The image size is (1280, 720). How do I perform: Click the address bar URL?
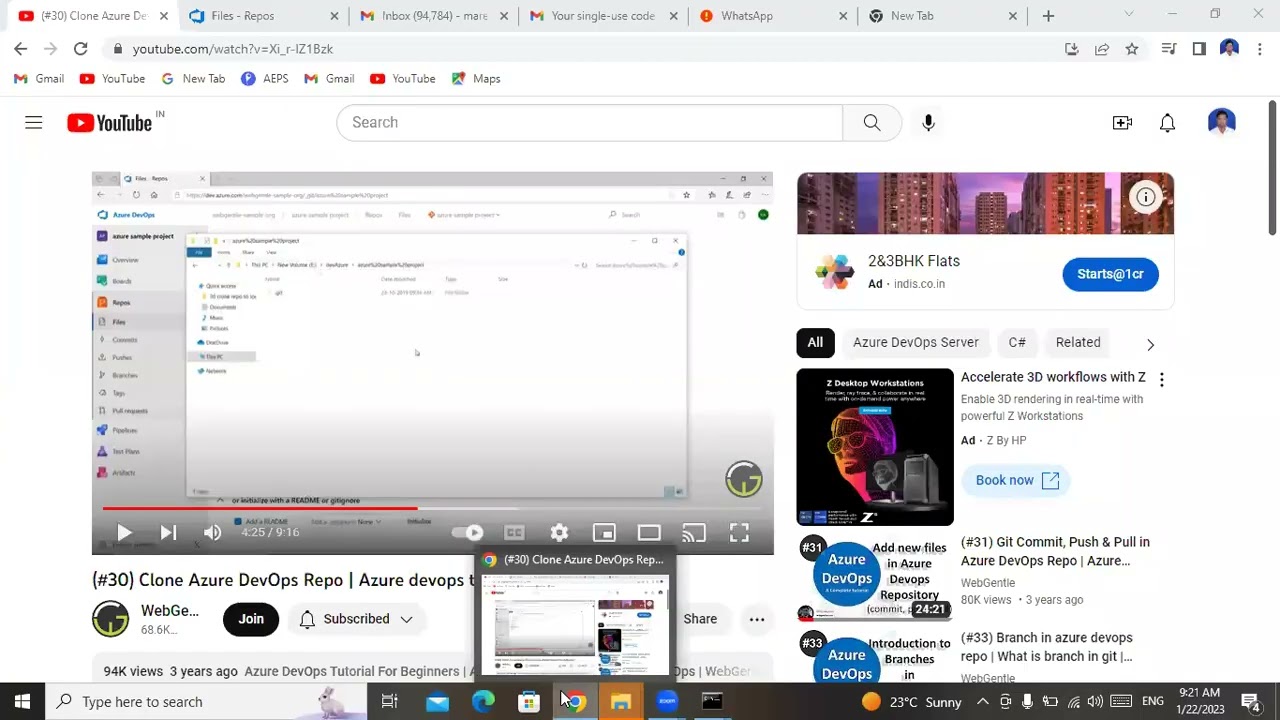[233, 49]
